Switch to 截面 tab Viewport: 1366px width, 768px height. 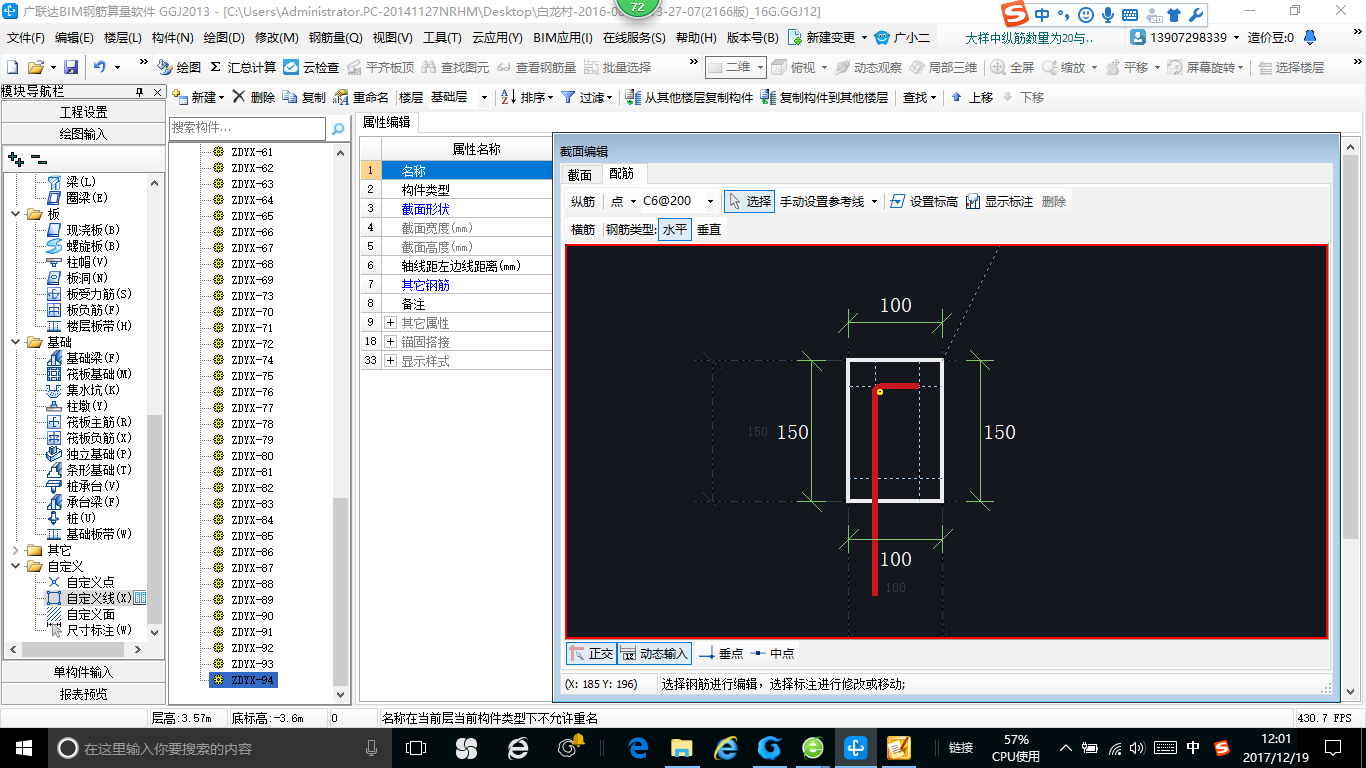click(580, 174)
